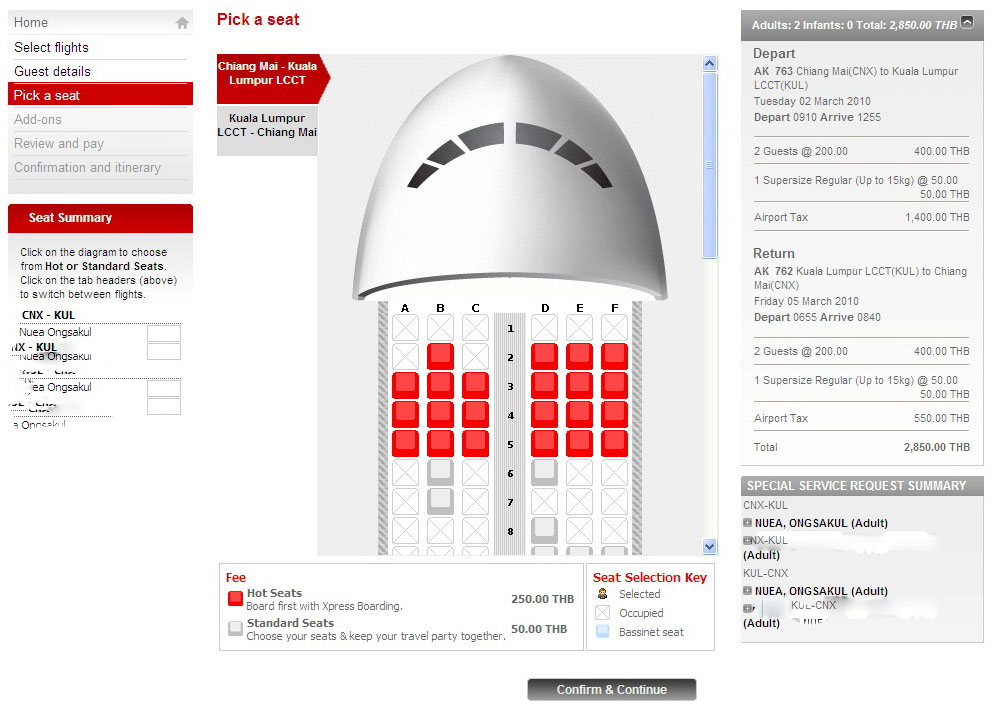
Task: Expand NUEA, ONGSAKUL under CNX-KUL requests
Action: click(x=747, y=523)
